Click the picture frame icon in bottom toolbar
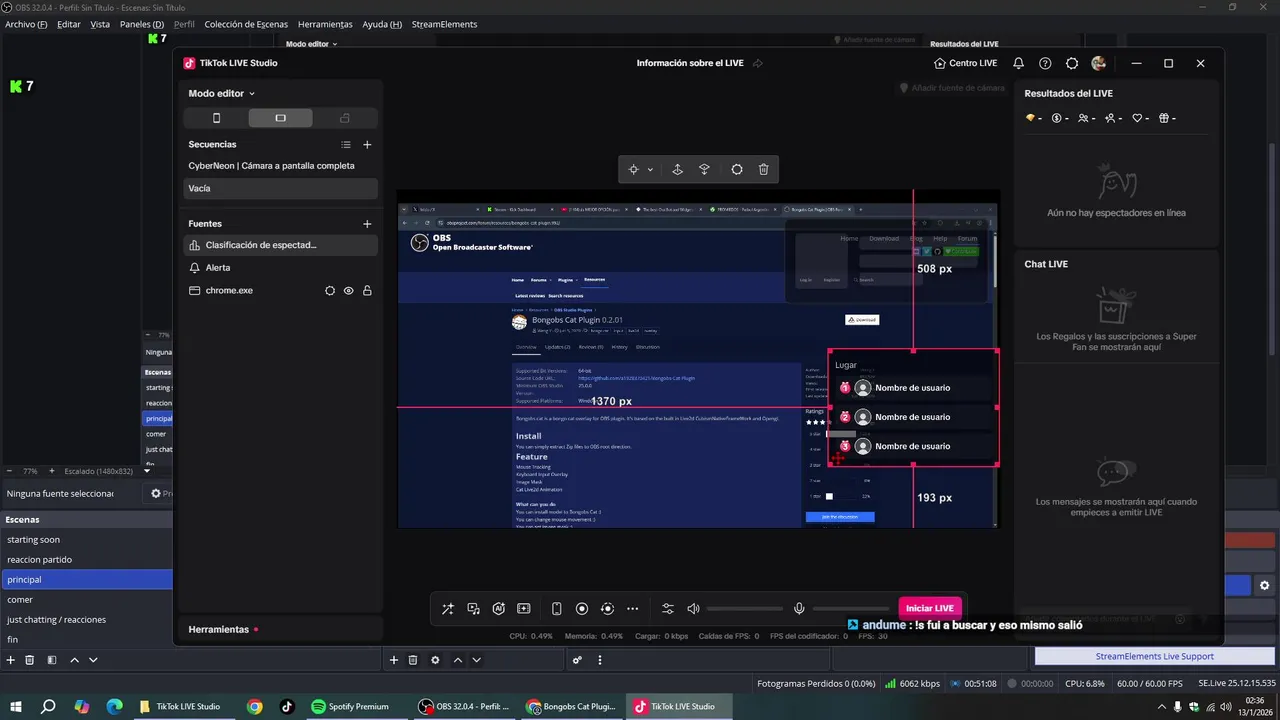 pos(523,608)
